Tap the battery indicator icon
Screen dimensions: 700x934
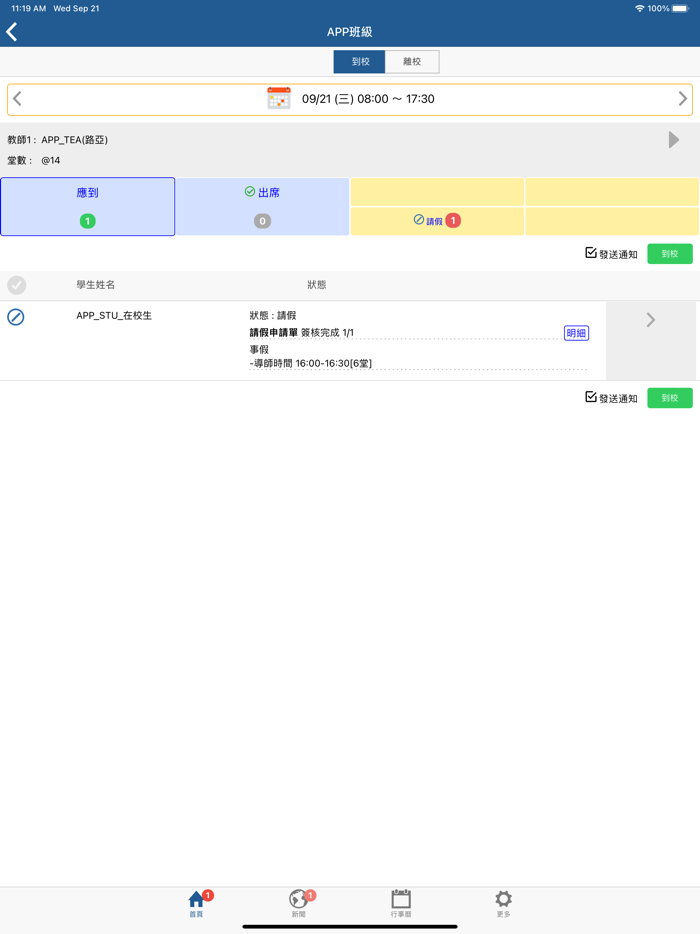[680, 8]
